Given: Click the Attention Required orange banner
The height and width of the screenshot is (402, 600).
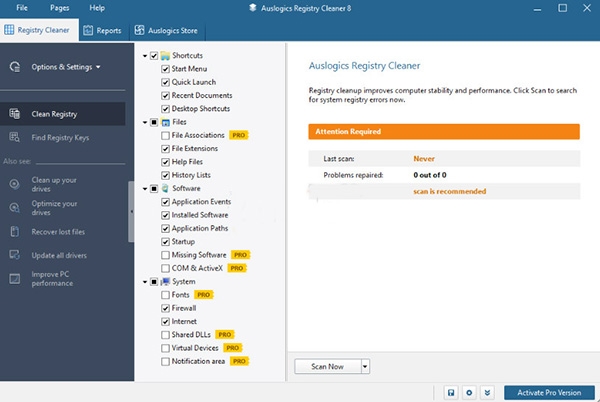Looking at the screenshot, I should point(444,132).
